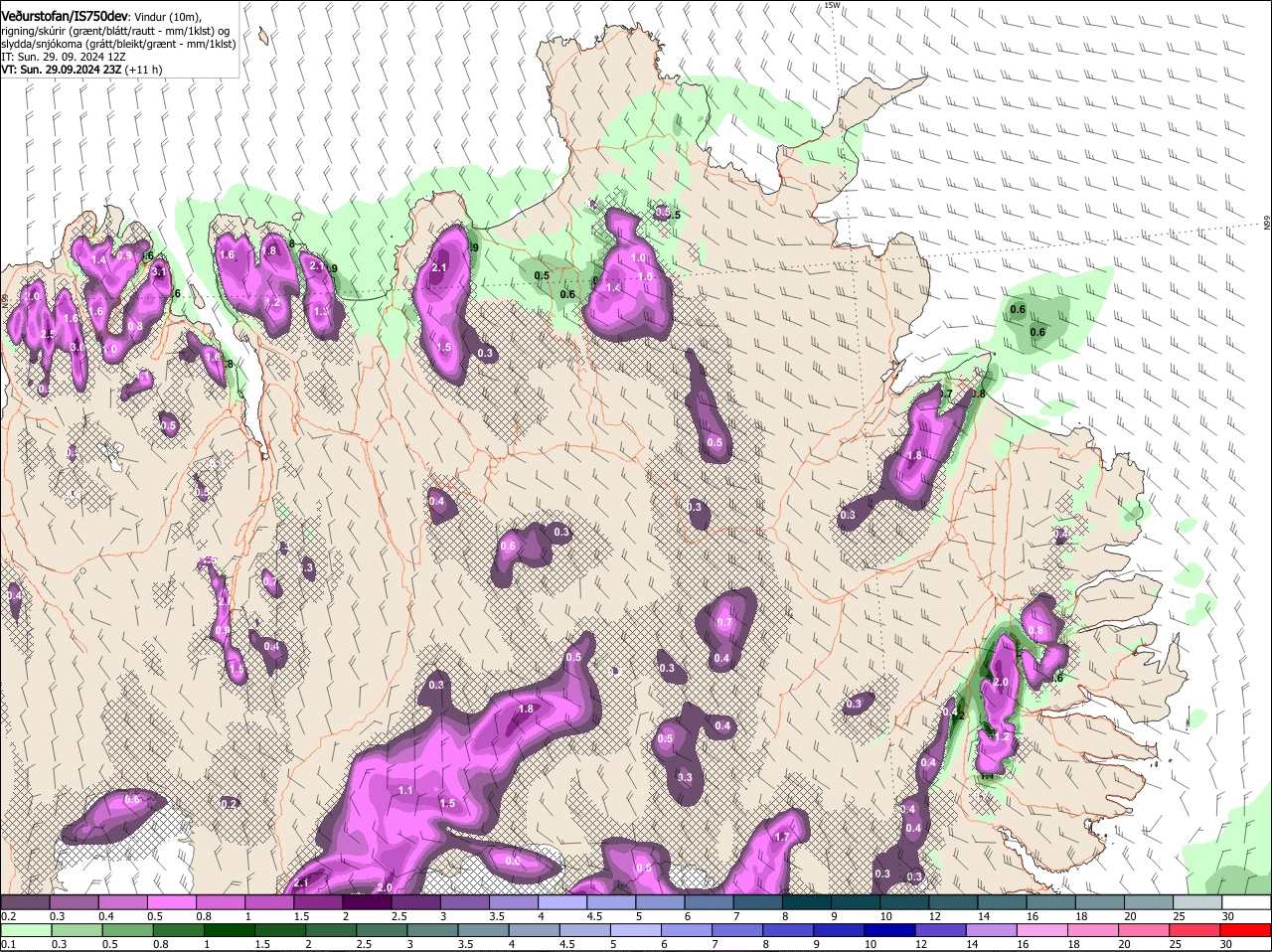The height and width of the screenshot is (952, 1272).
Task: Click rain legend swatch between 0.1 and 0.3
Action: point(26,930)
